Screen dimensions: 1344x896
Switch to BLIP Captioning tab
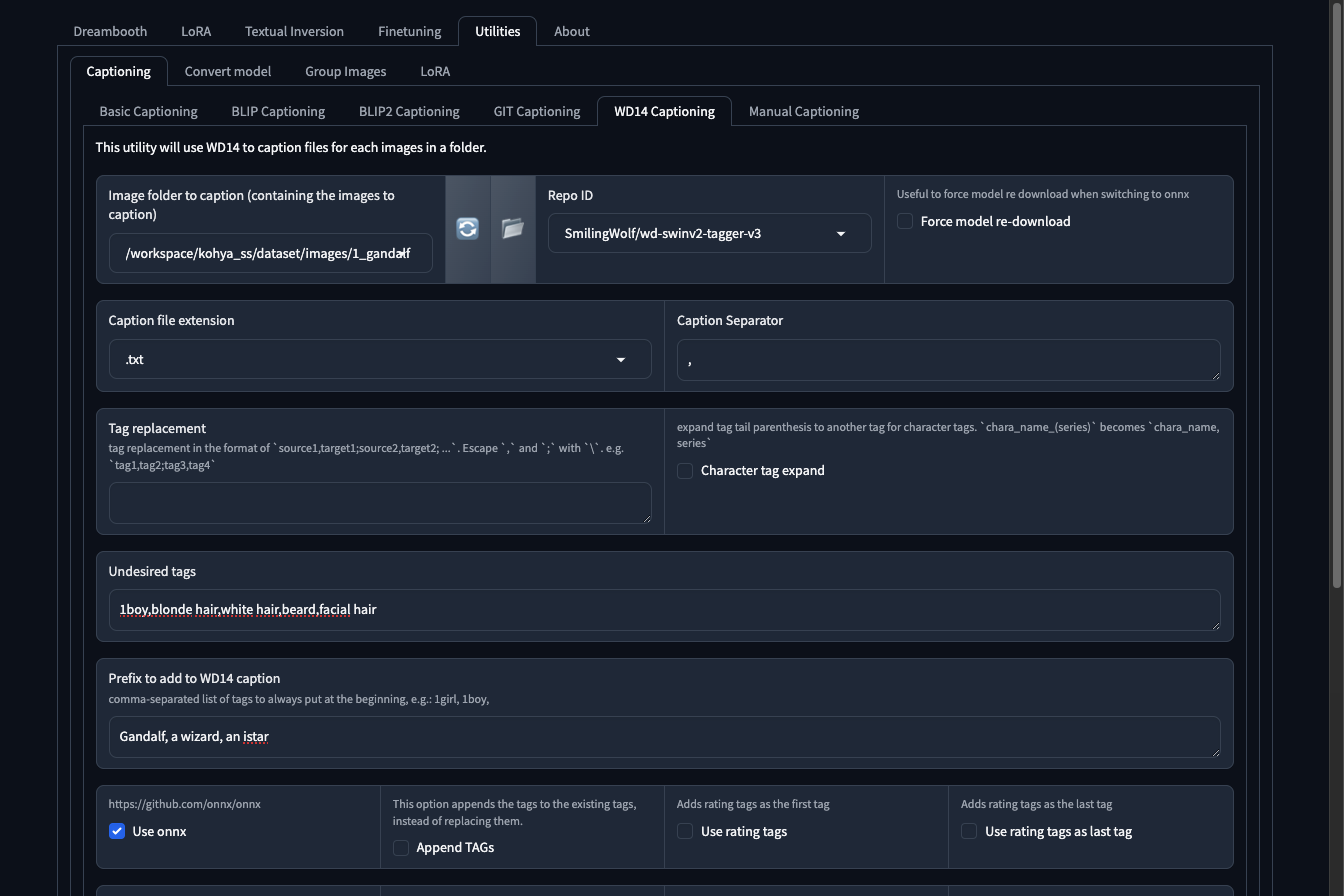(277, 111)
